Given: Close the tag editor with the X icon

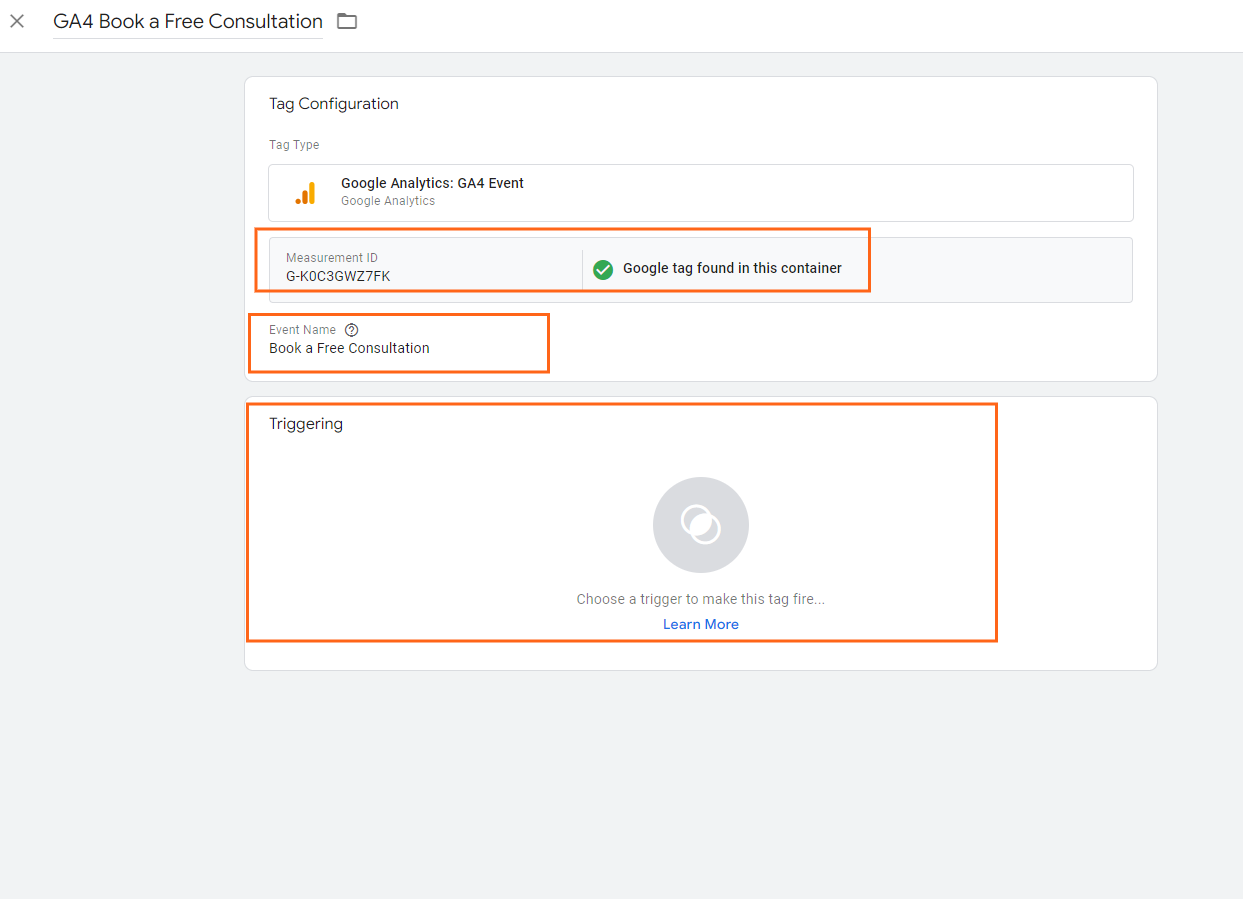Looking at the screenshot, I should tap(17, 21).
